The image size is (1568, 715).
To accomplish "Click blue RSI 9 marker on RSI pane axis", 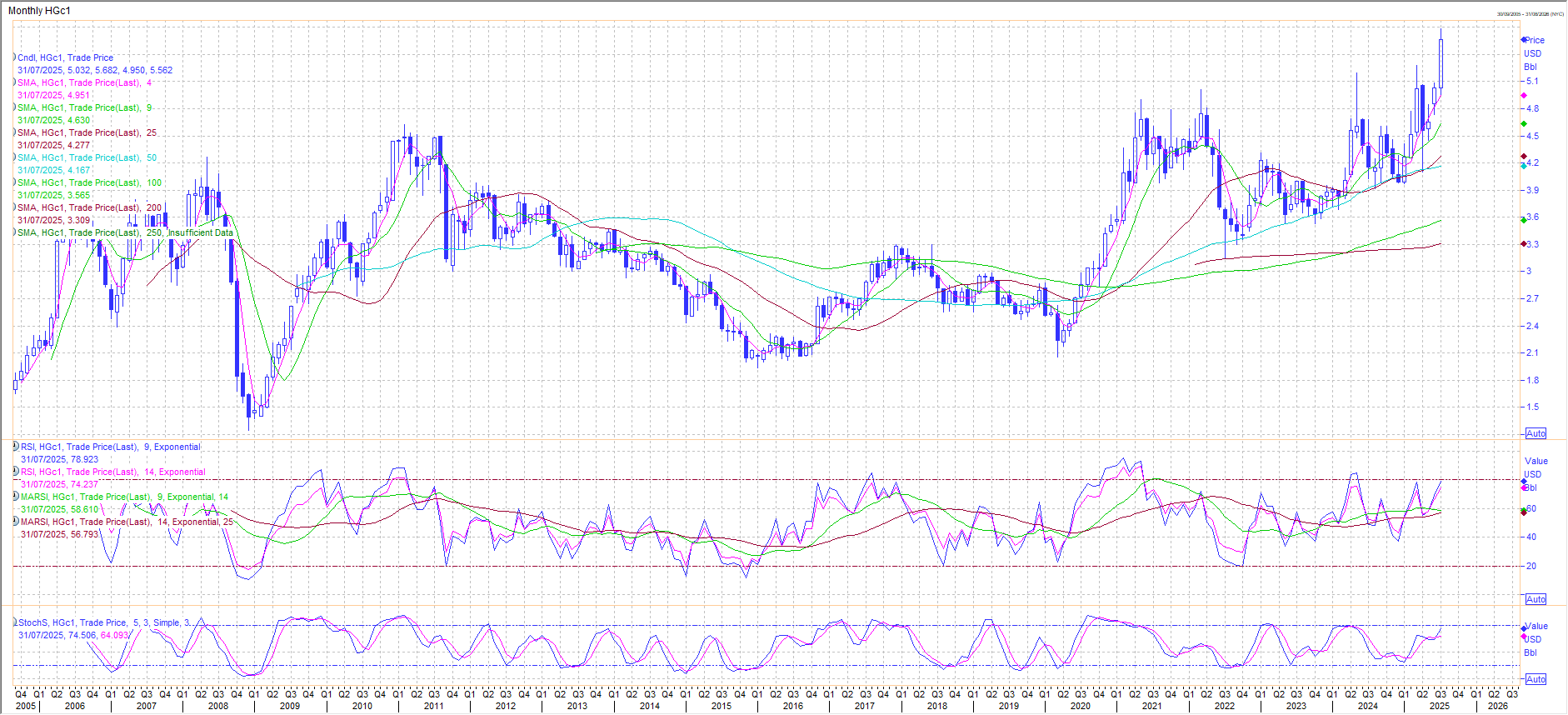I will pyautogui.click(x=1524, y=482).
